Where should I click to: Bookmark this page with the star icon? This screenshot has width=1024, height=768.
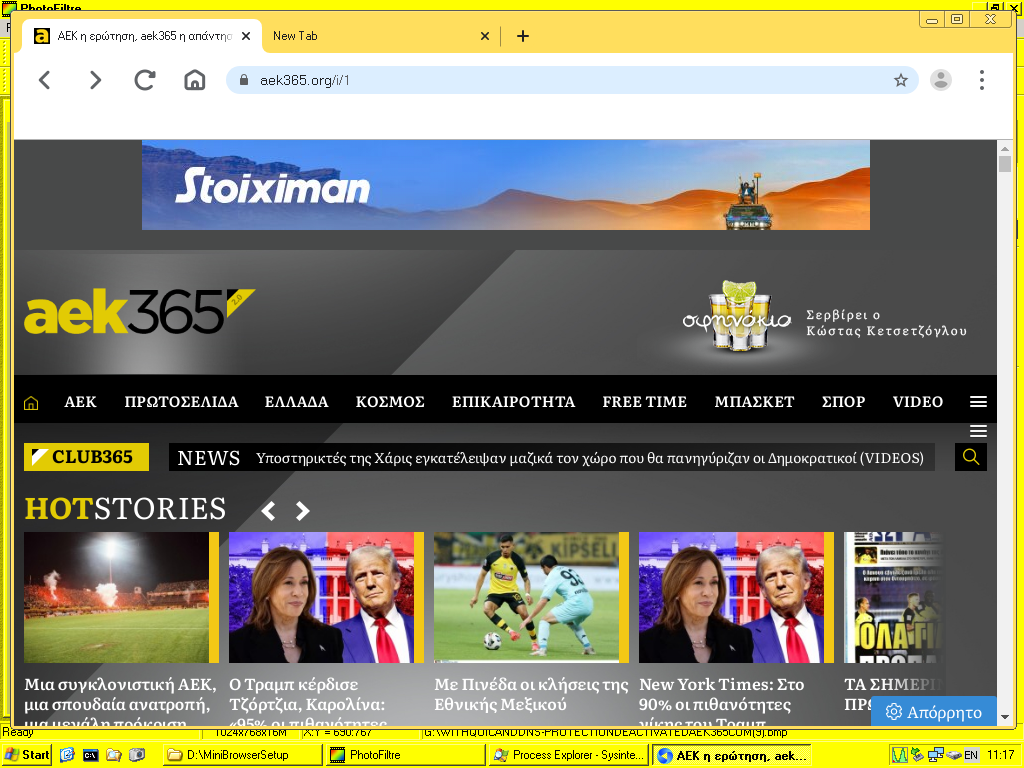point(901,80)
